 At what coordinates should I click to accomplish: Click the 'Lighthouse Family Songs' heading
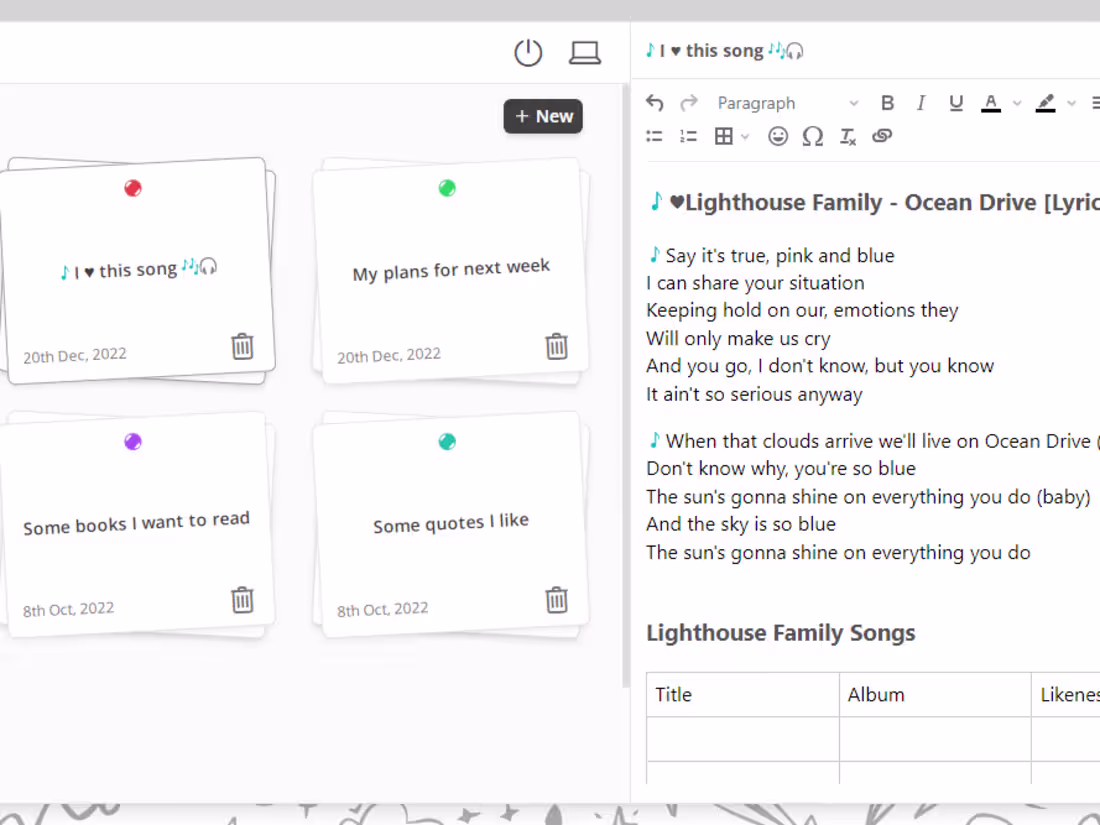click(781, 633)
